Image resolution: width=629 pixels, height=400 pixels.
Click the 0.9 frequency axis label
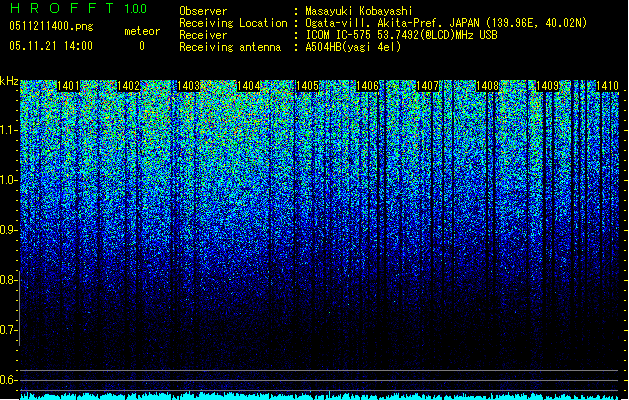point(8,230)
